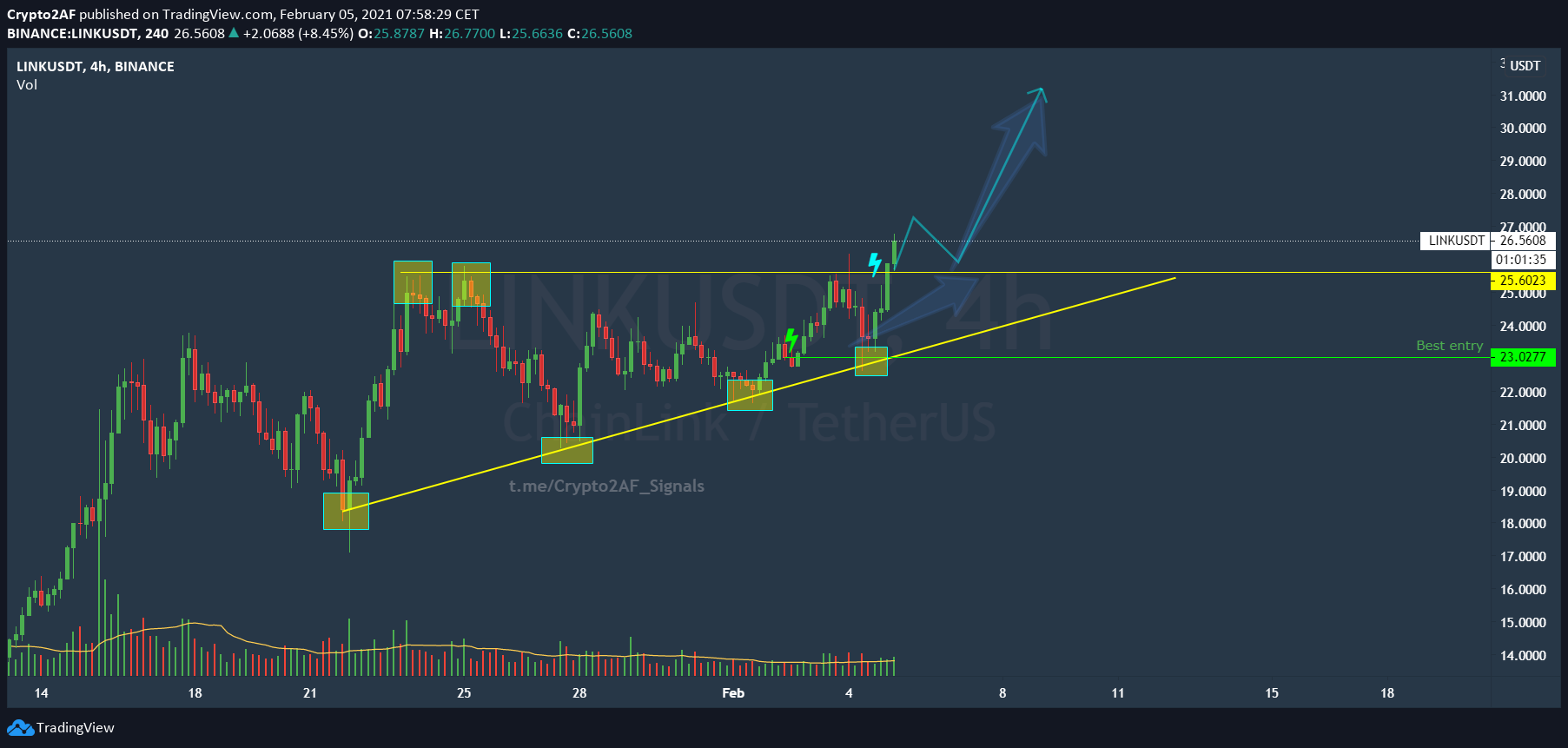1568x748 pixels.
Task: Click the 16.0000 price axis label
Action: coord(1523,590)
